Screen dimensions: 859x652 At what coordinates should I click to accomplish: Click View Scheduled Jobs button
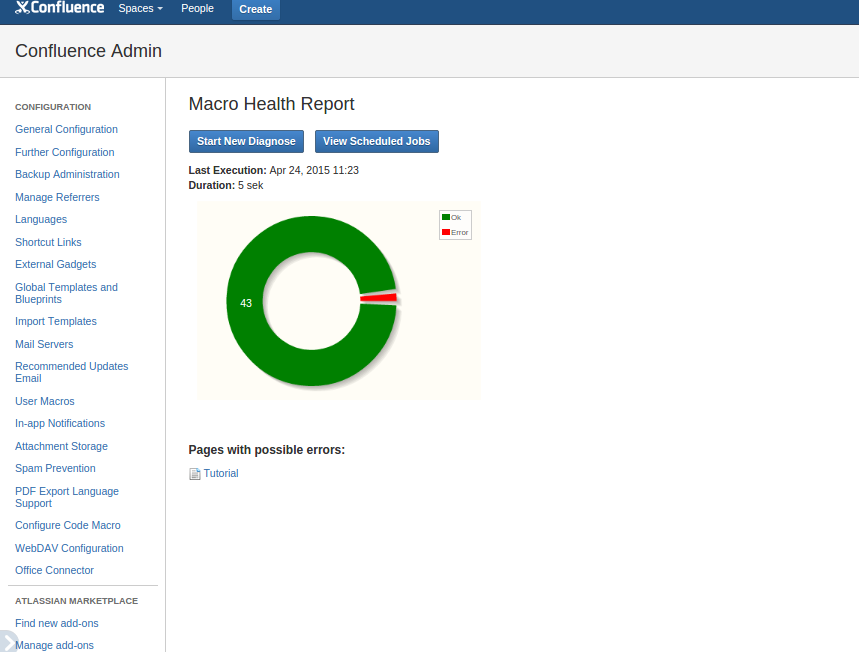pos(376,141)
